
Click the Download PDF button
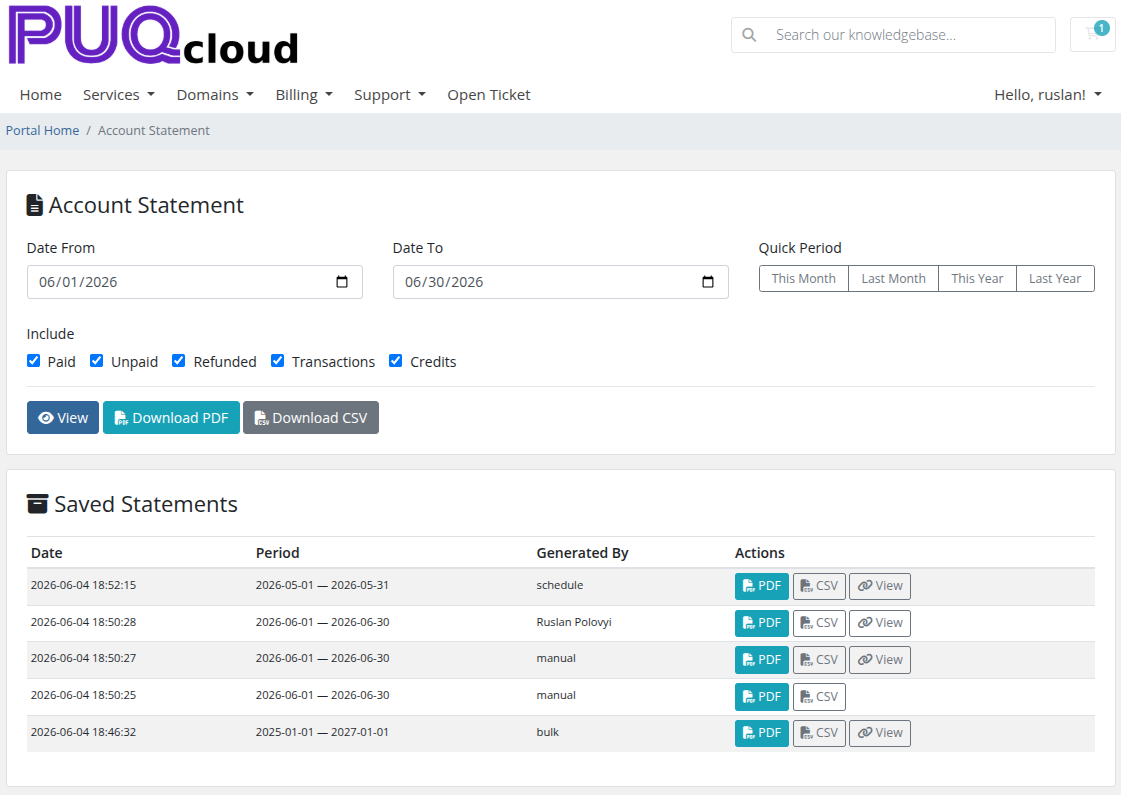tap(172, 418)
